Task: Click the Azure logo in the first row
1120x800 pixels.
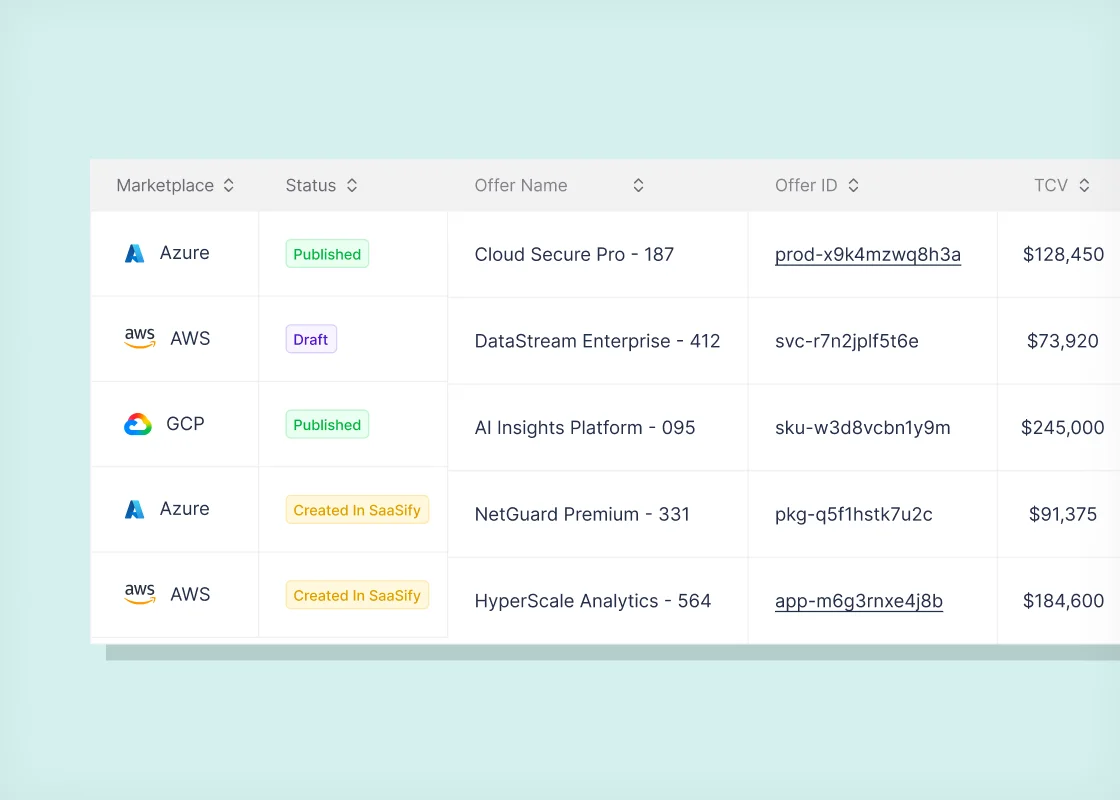Action: 134,254
